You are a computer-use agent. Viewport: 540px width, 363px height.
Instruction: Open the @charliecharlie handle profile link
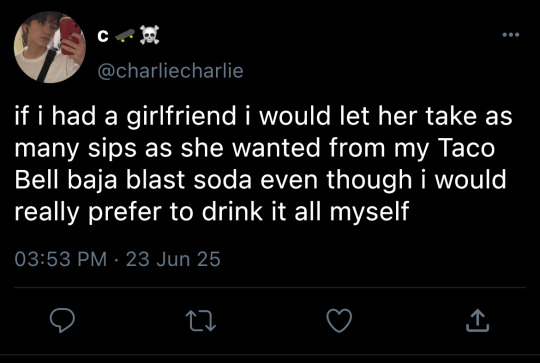(170, 71)
